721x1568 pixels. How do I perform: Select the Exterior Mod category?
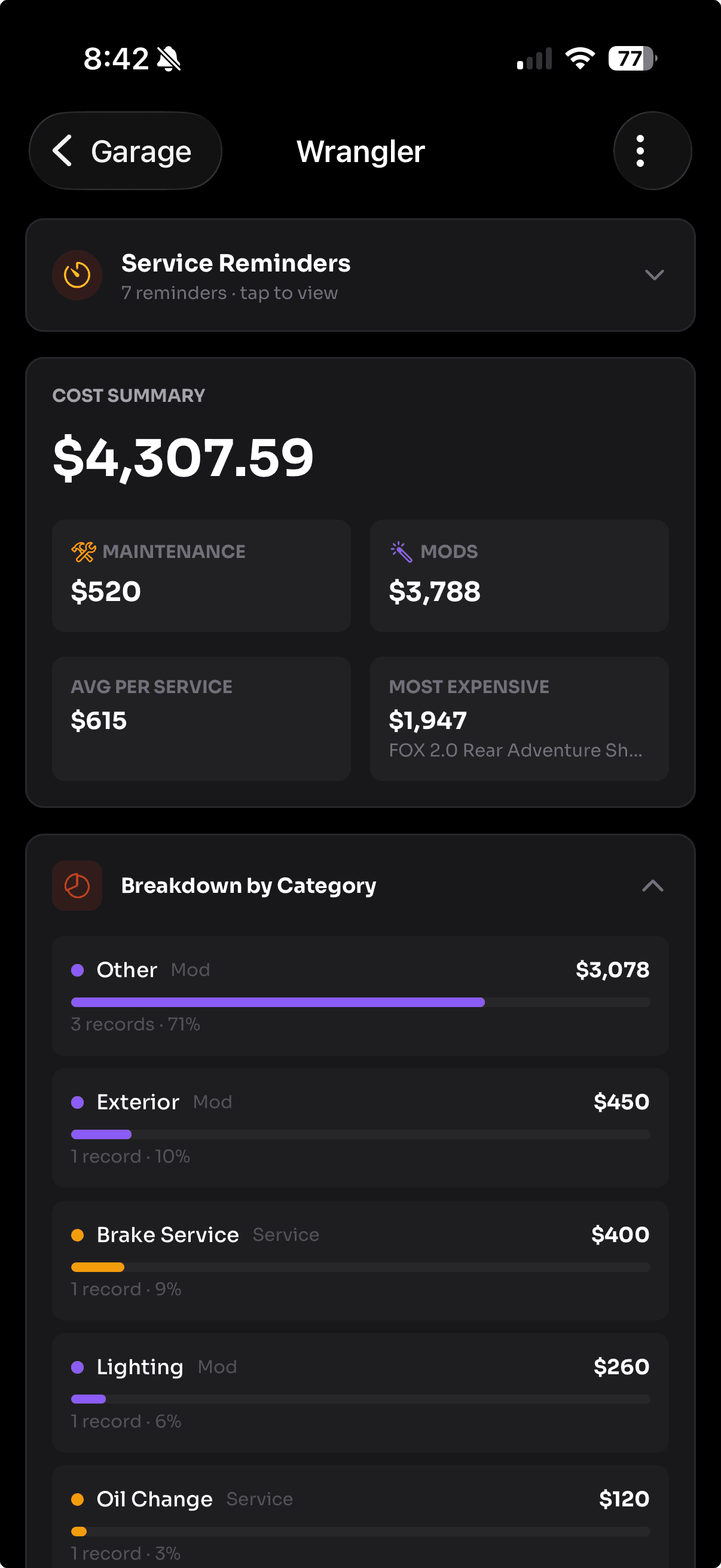(360, 1128)
